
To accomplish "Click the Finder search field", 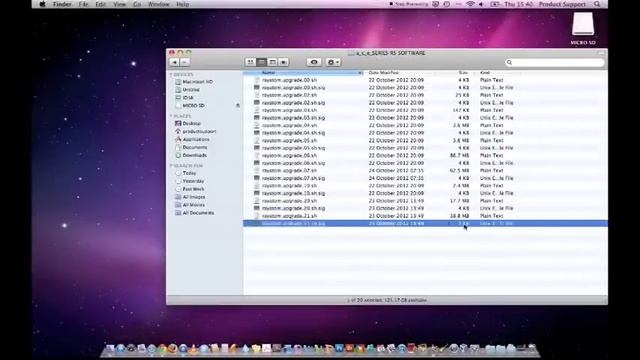I will pyautogui.click(x=554, y=62).
